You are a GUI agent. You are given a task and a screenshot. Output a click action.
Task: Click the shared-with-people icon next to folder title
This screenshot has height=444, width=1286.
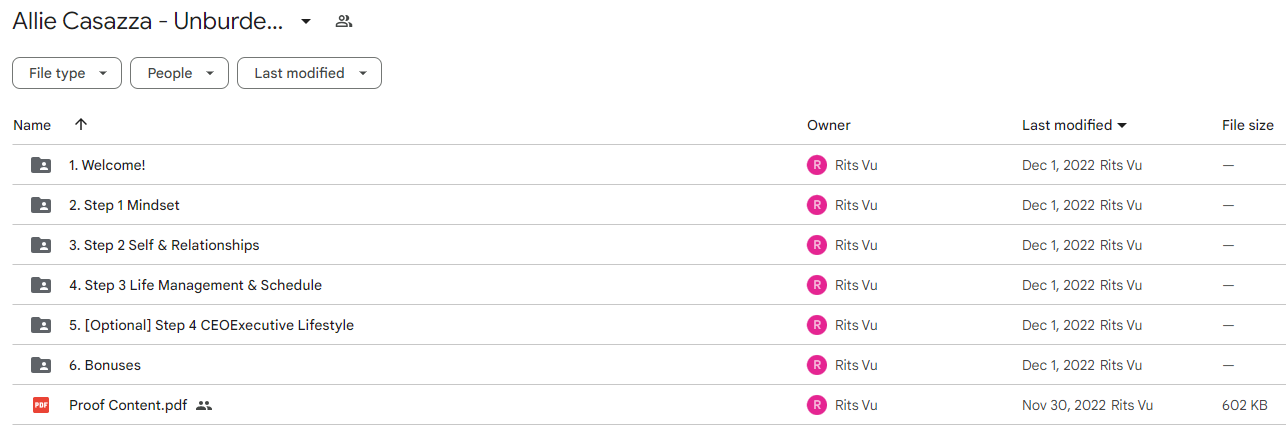coord(344,21)
